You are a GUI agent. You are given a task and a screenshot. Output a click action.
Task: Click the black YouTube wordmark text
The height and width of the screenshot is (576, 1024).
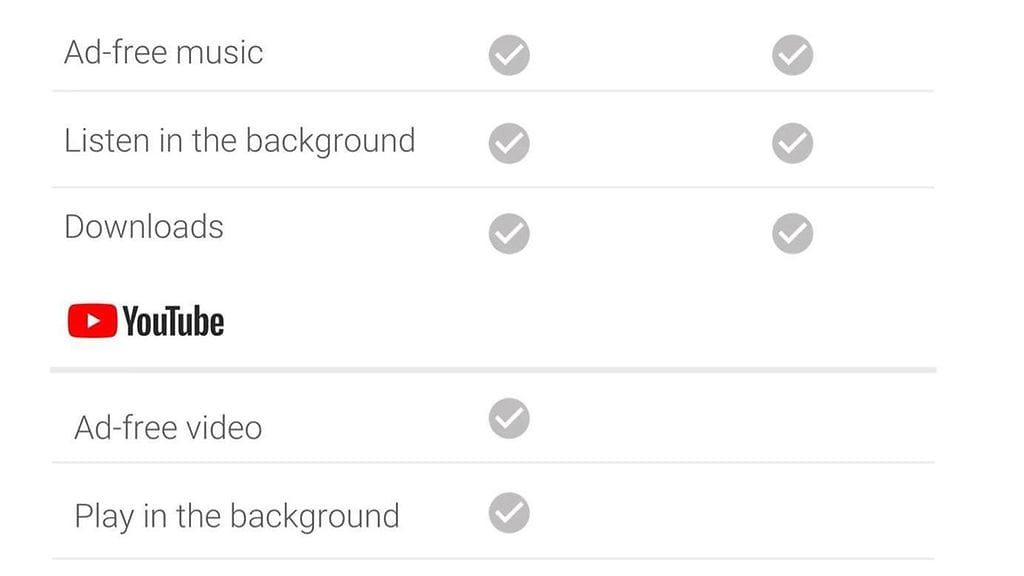click(x=173, y=321)
